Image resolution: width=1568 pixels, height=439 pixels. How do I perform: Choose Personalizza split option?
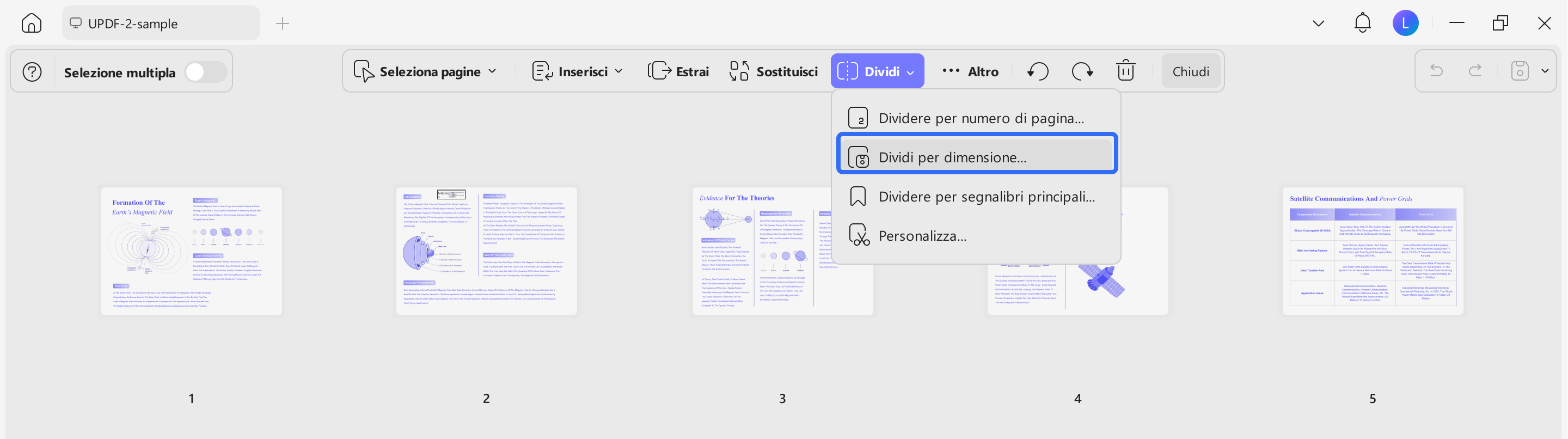977,236
